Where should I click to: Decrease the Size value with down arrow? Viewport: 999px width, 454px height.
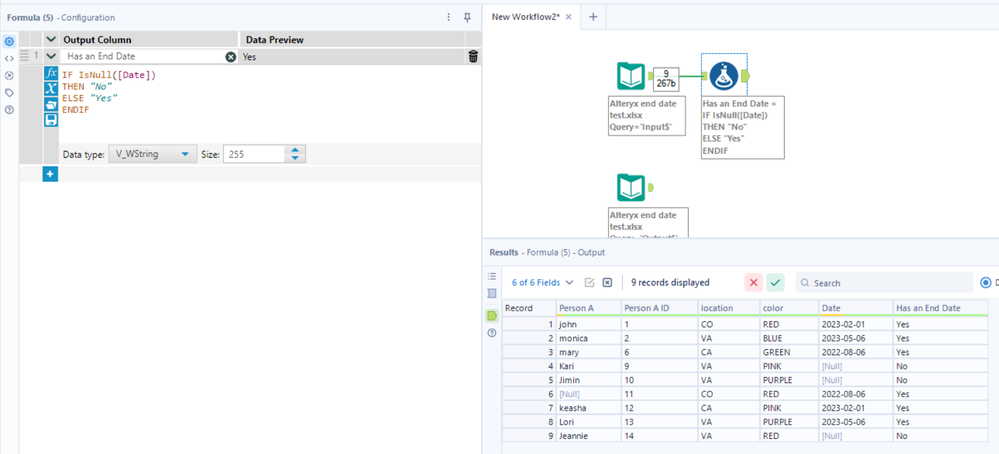click(295, 158)
